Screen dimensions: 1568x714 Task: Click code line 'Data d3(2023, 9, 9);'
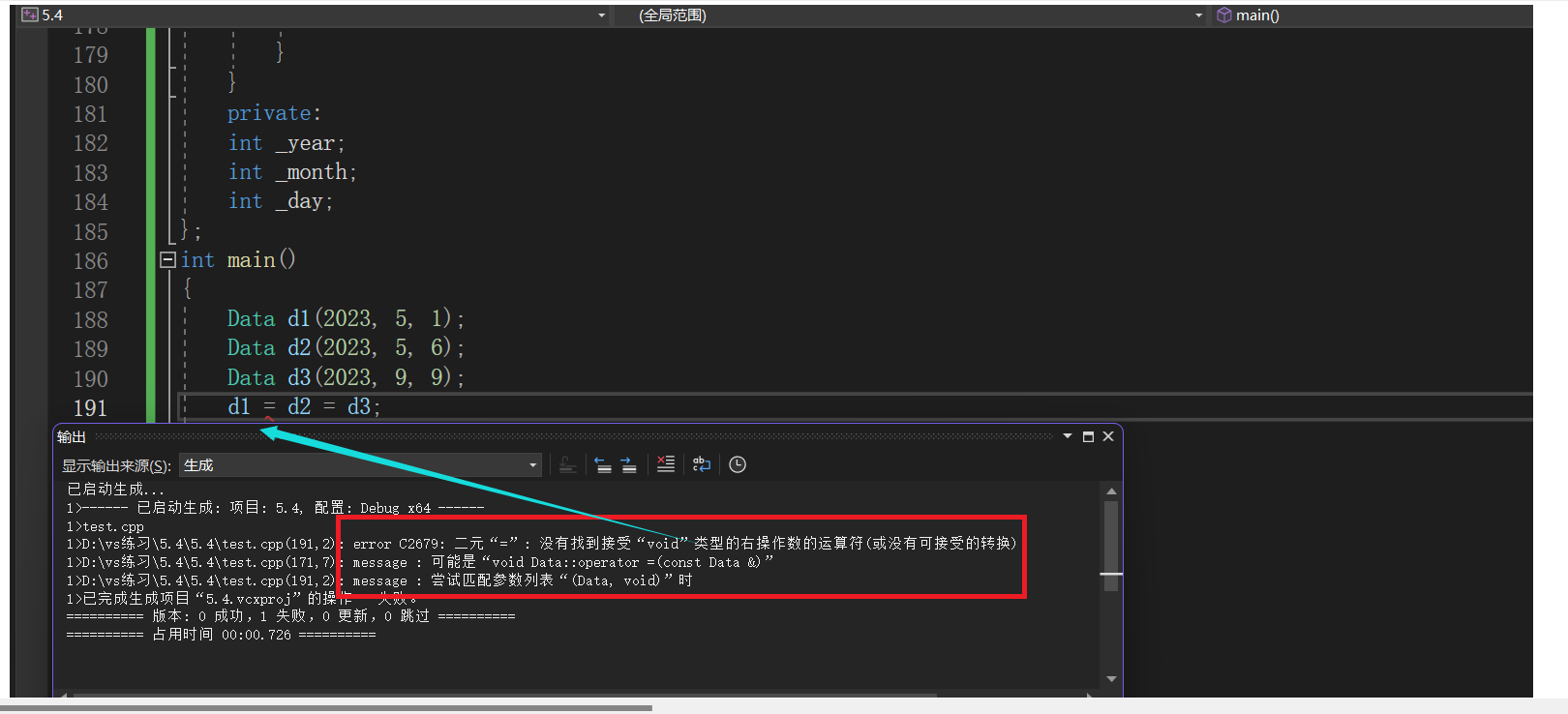(346, 378)
